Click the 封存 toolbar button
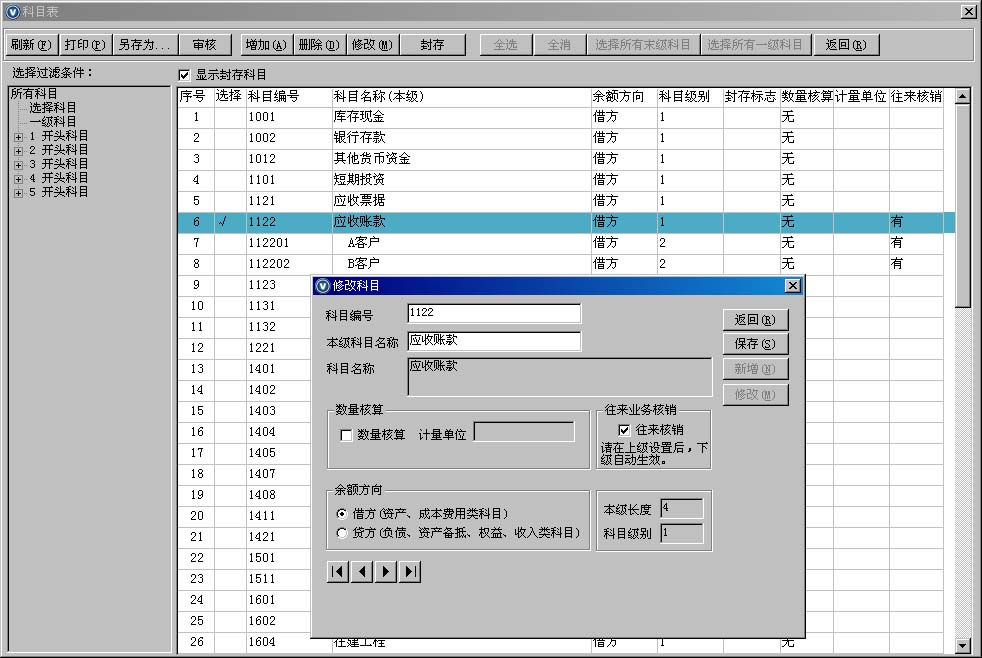Viewport: 982px width, 658px height. tap(432, 45)
